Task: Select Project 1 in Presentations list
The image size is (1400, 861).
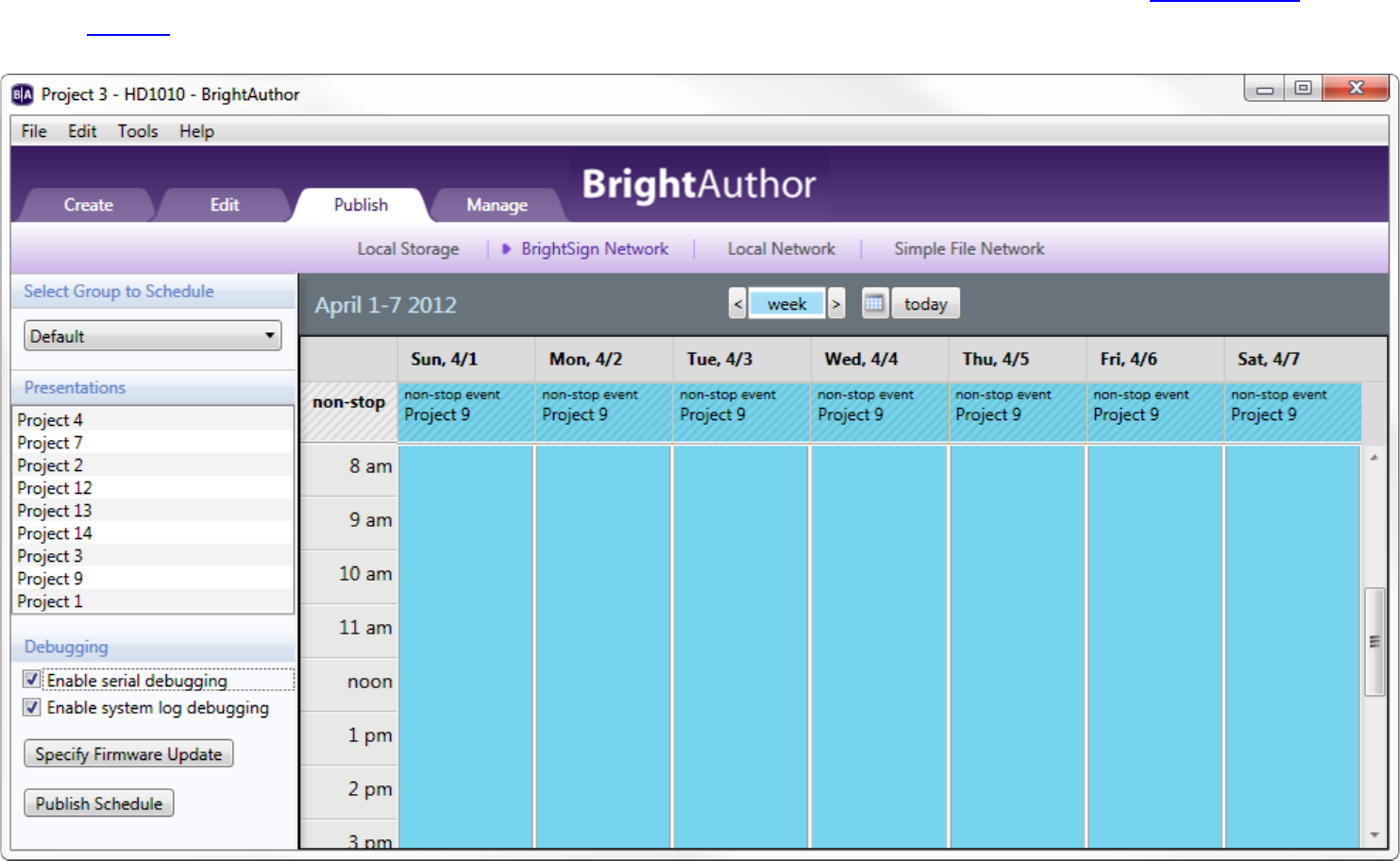Action: [153, 600]
